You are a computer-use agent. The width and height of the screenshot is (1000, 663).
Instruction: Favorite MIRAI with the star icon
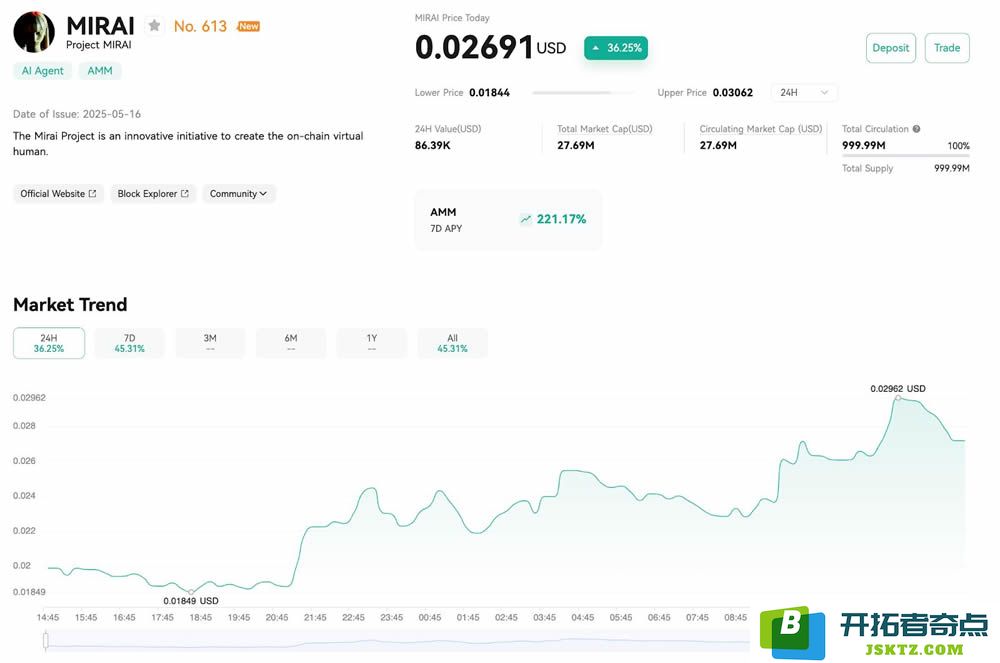[154, 26]
